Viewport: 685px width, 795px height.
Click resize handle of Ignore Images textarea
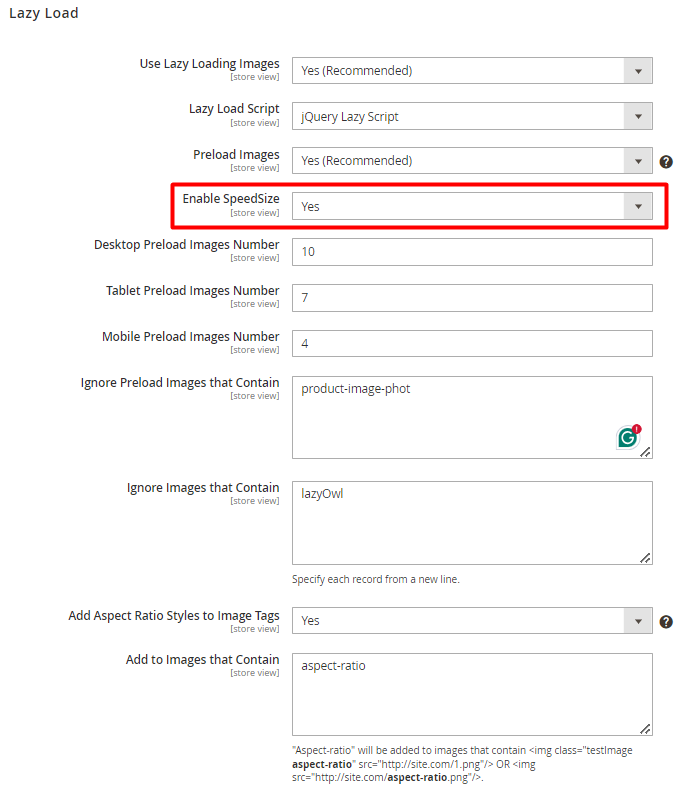click(645, 558)
